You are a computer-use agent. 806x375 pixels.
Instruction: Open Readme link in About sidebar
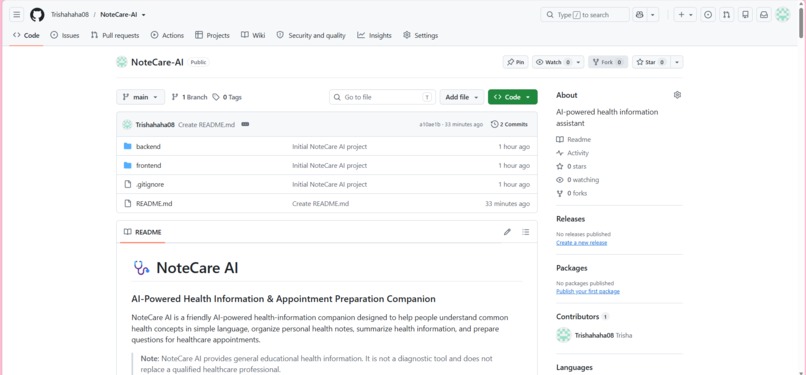pos(574,139)
